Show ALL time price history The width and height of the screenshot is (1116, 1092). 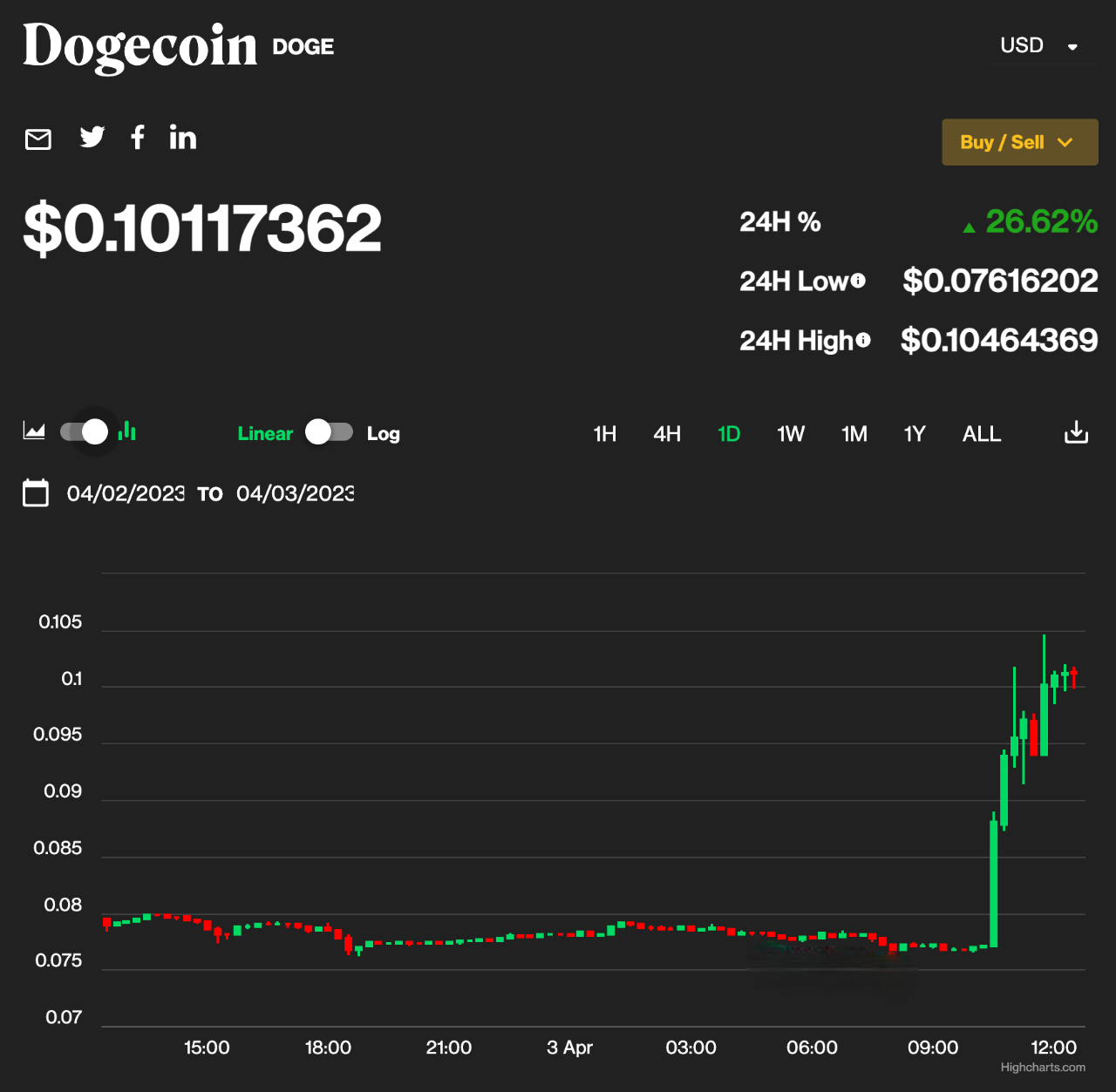[982, 434]
